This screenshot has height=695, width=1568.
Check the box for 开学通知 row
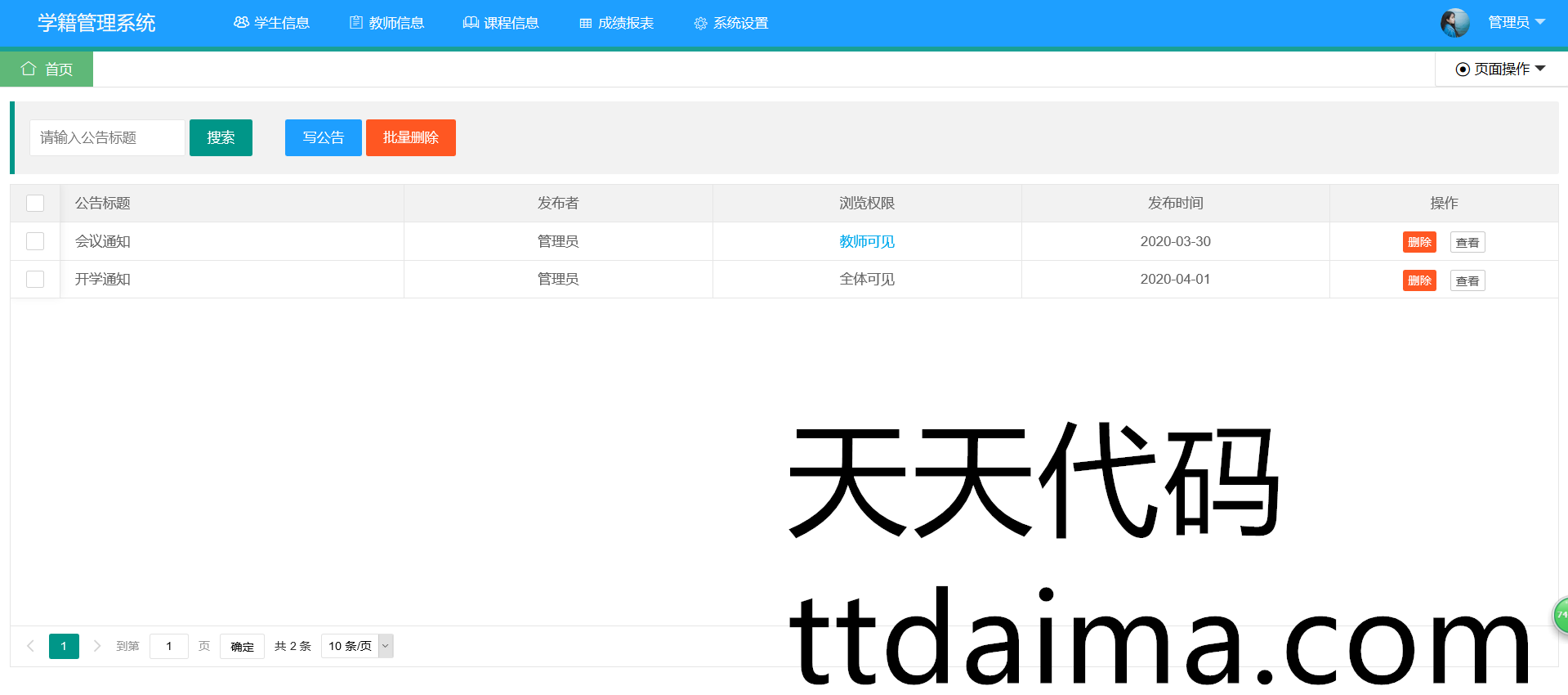35,279
